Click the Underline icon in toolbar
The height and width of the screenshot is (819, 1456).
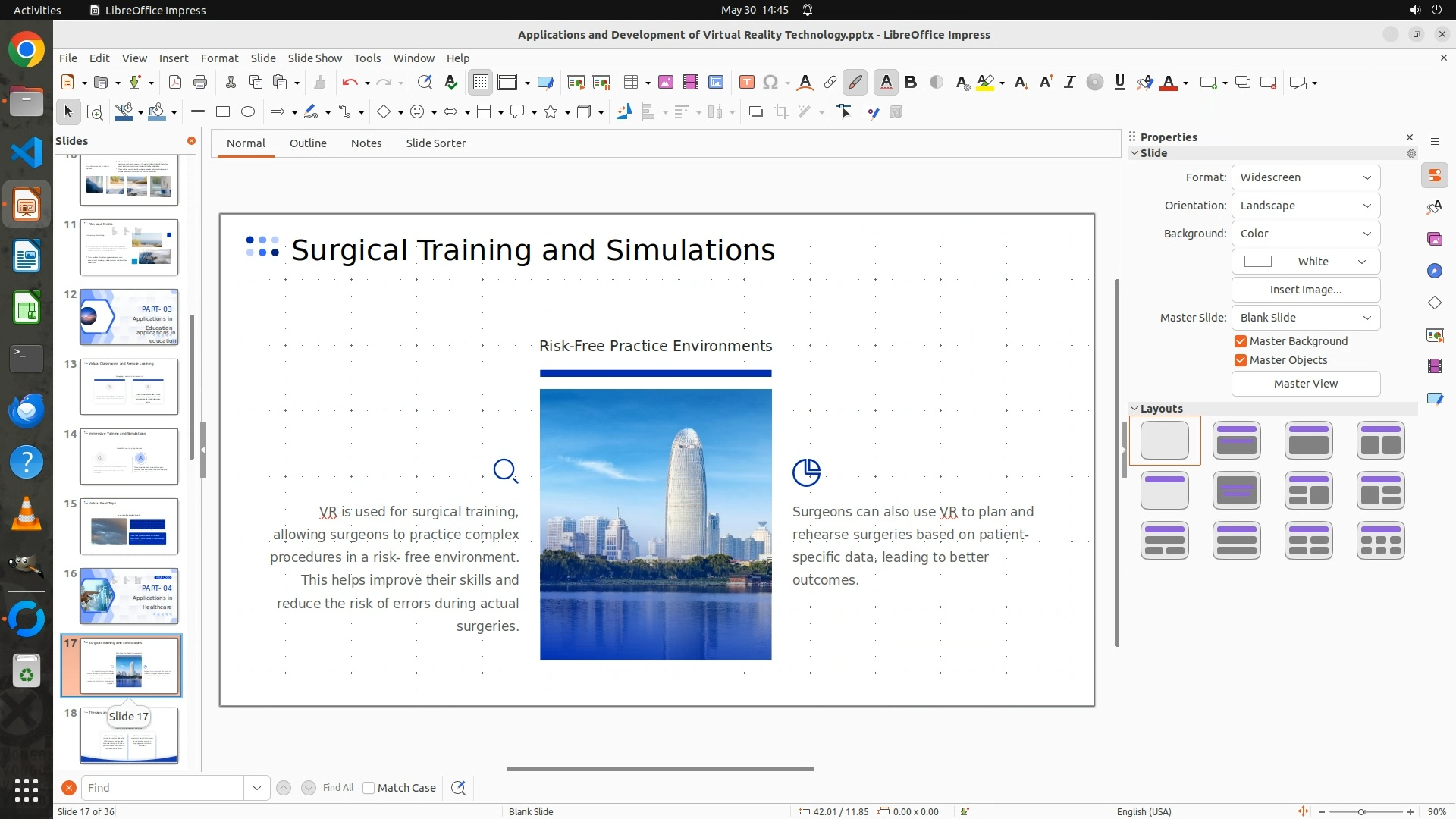click(x=1119, y=83)
